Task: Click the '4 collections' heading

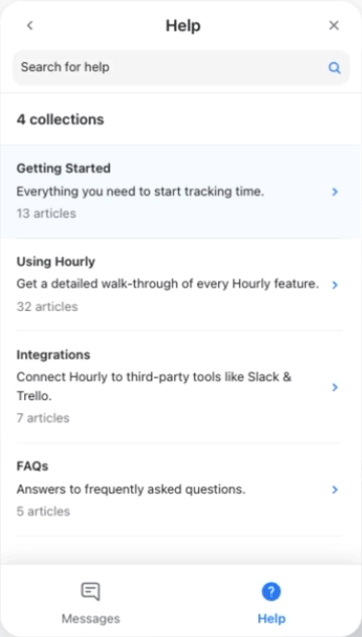Action: [x=60, y=119]
